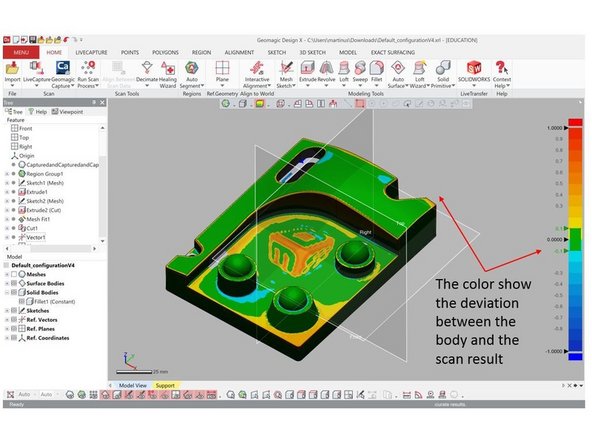The image size is (592, 444).
Task: Switch to the LIVECAPTURE ribbon tab
Action: tap(91, 52)
